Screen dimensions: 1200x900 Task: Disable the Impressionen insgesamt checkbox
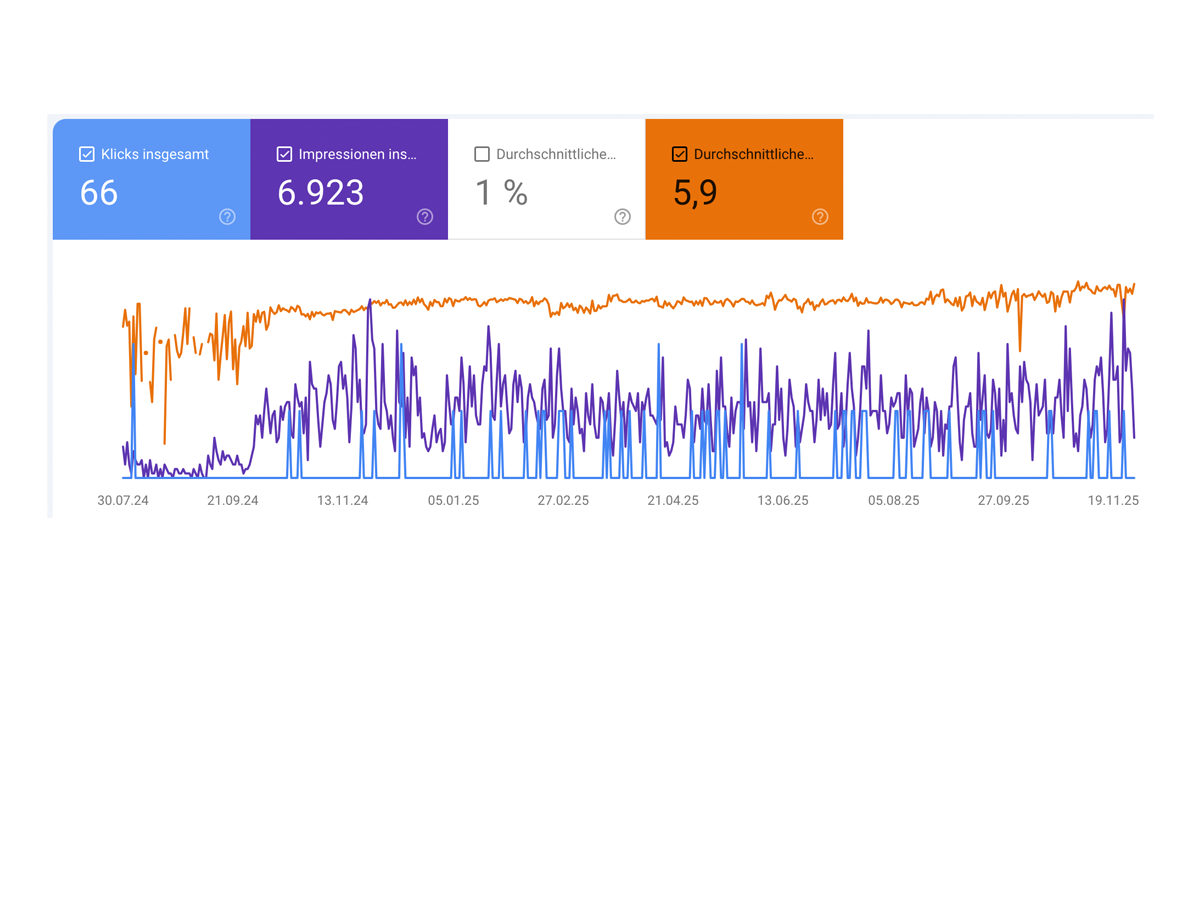point(284,154)
